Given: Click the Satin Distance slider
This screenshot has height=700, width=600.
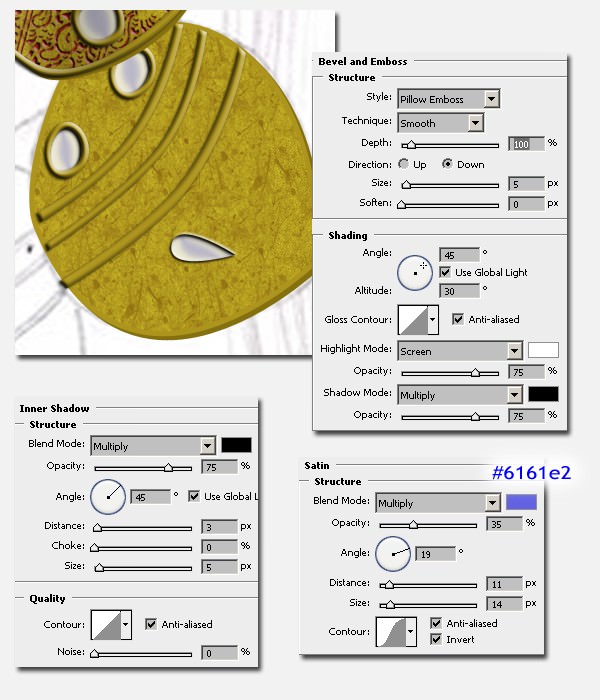Looking at the screenshot, I should pos(428,585).
